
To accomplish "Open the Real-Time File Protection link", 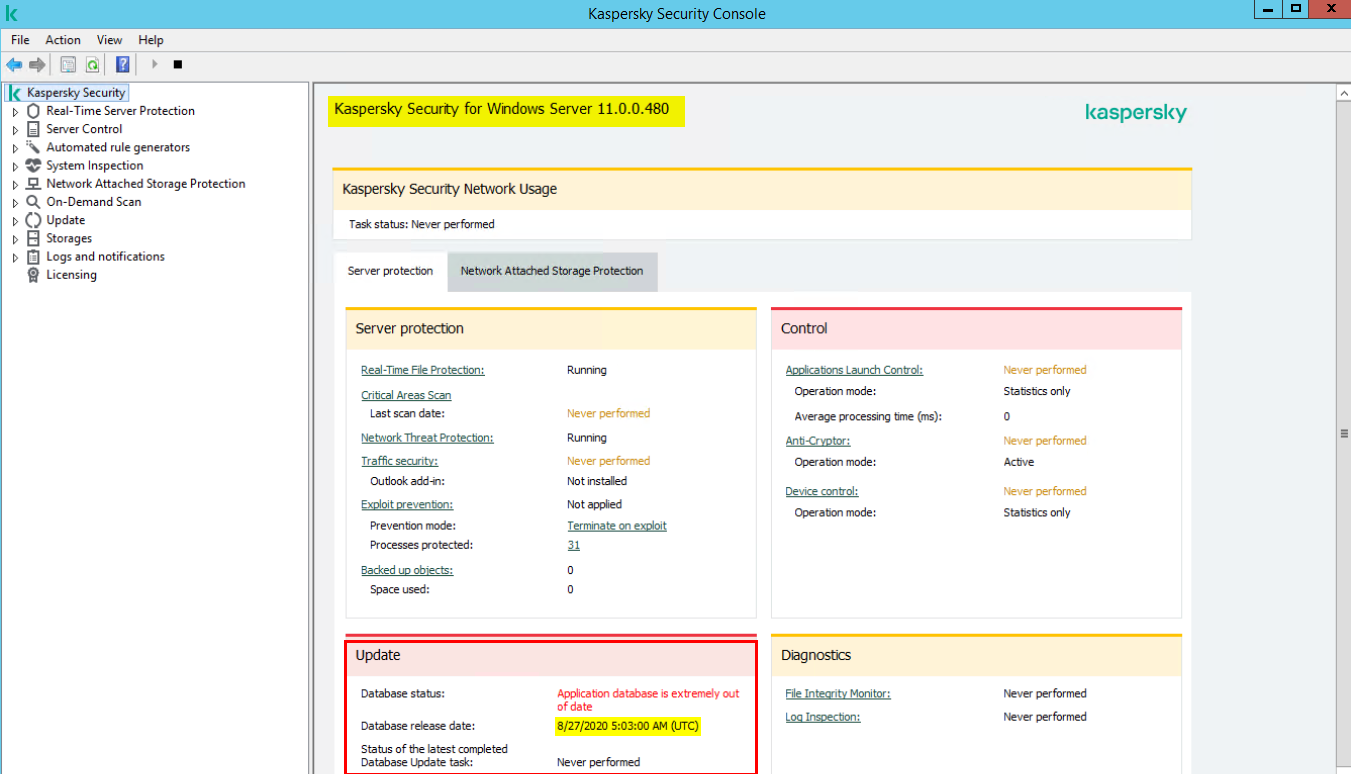I will (x=422, y=370).
